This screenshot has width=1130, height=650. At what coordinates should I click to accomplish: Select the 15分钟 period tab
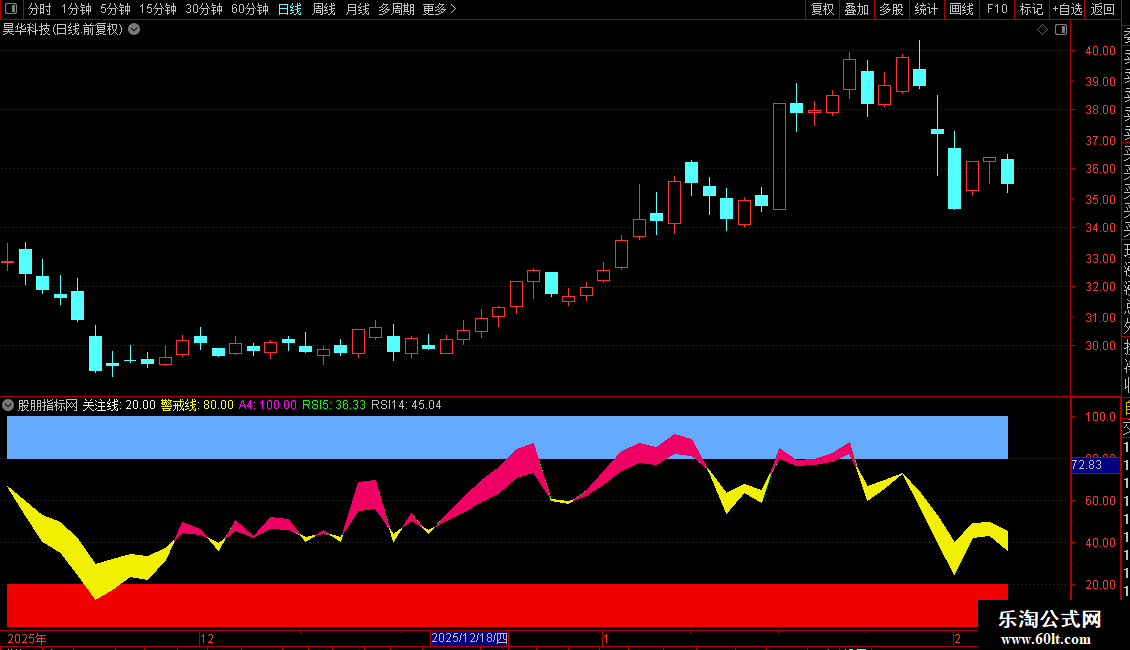coord(158,9)
